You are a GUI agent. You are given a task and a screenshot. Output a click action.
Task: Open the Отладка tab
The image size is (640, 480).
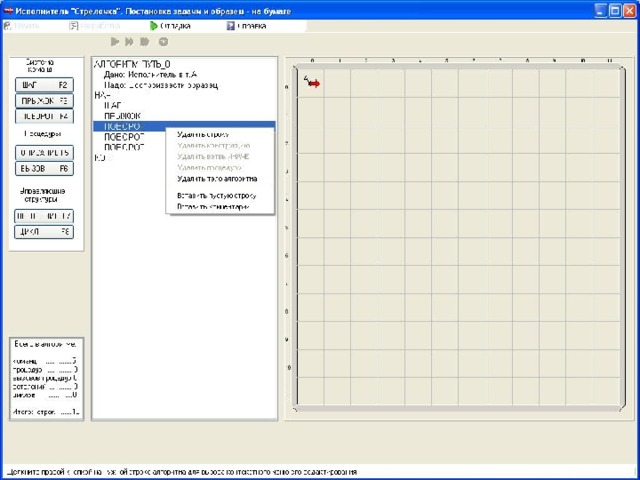tap(171, 26)
